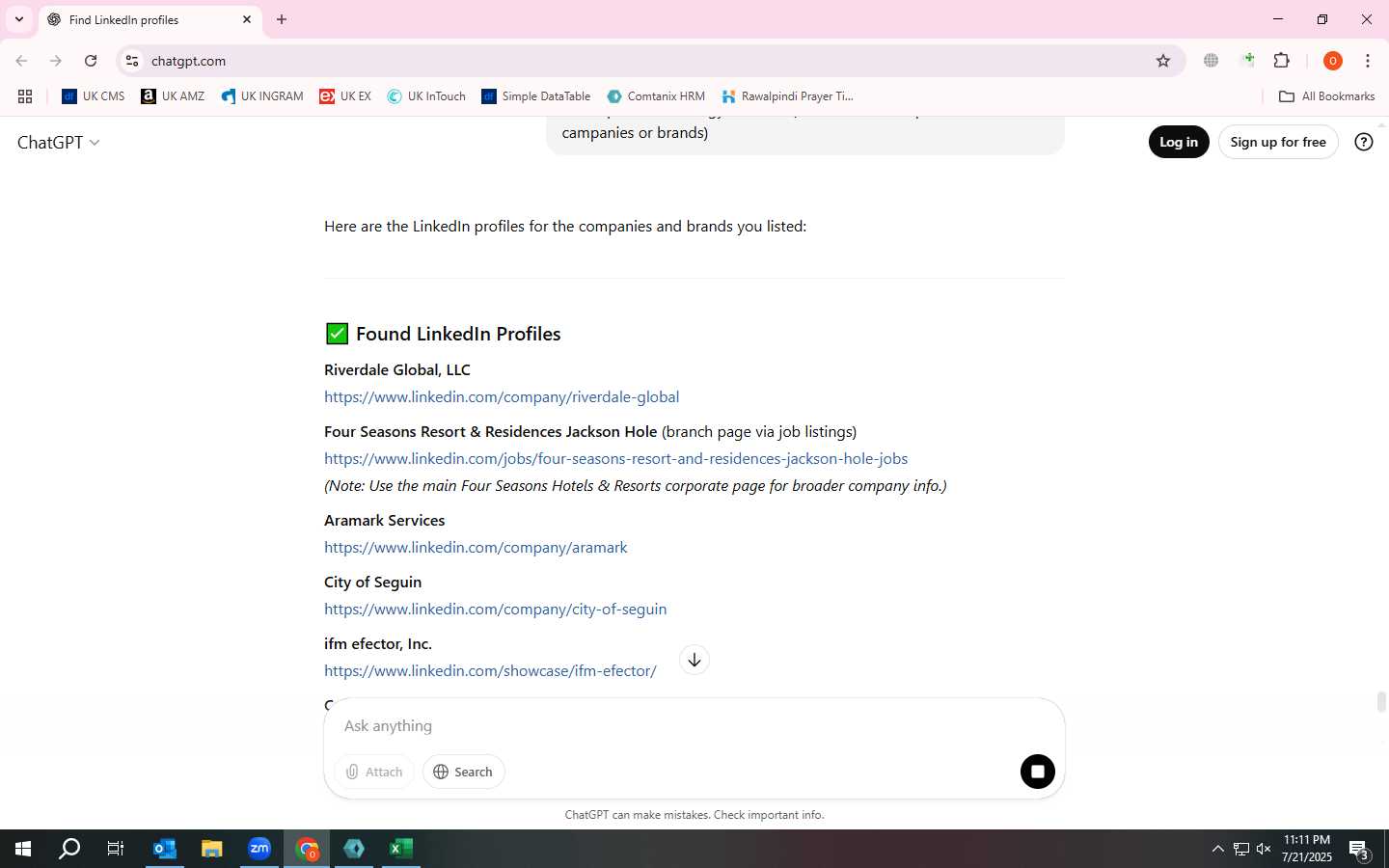The image size is (1389, 868).
Task: Open the help question mark icon
Action: pos(1364,142)
